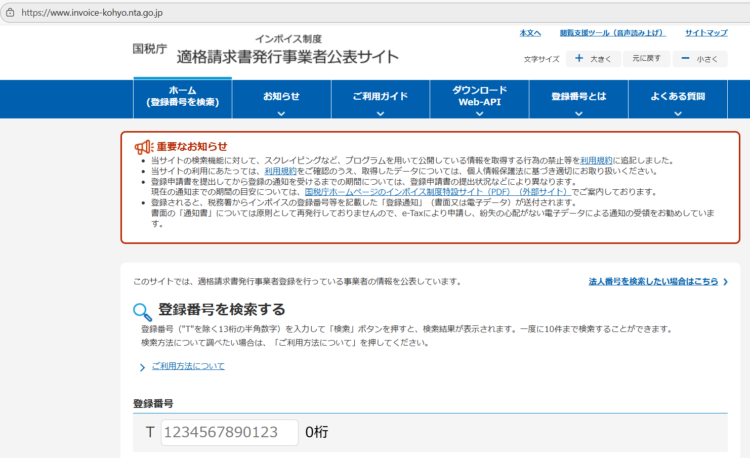750x458 pixels.
Task: Click the magnifying glass icon beside 登録番号を検索する
Action: (x=142, y=312)
